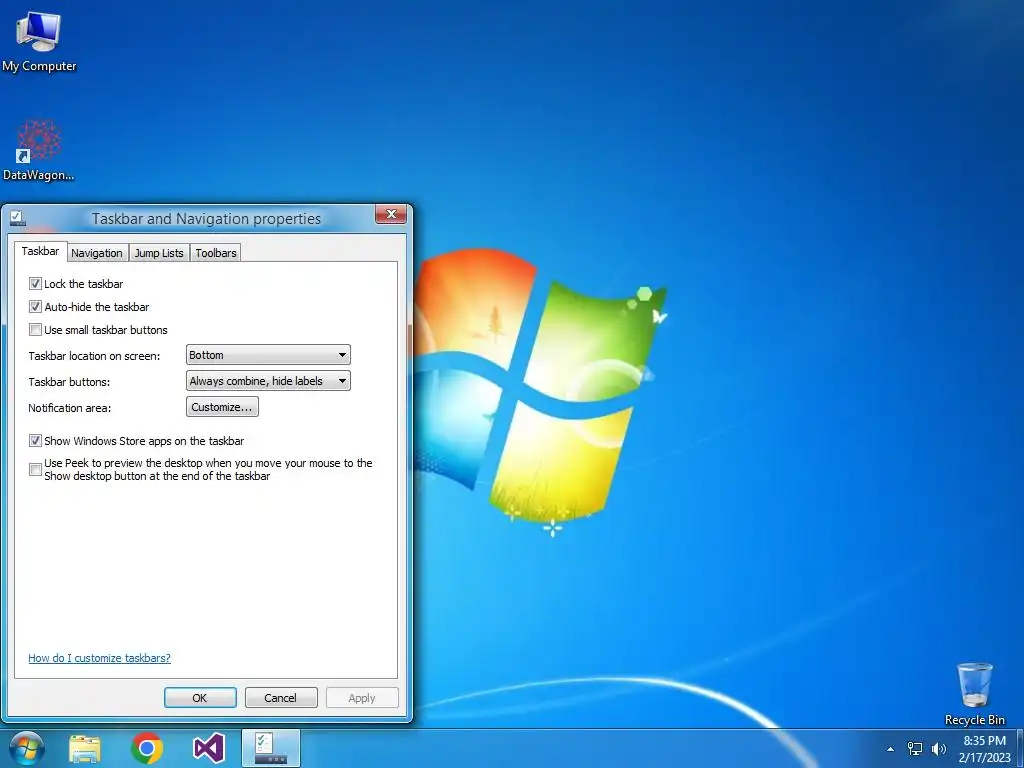This screenshot has width=1024, height=768.
Task: Click the Cancel button
Action: click(x=281, y=697)
